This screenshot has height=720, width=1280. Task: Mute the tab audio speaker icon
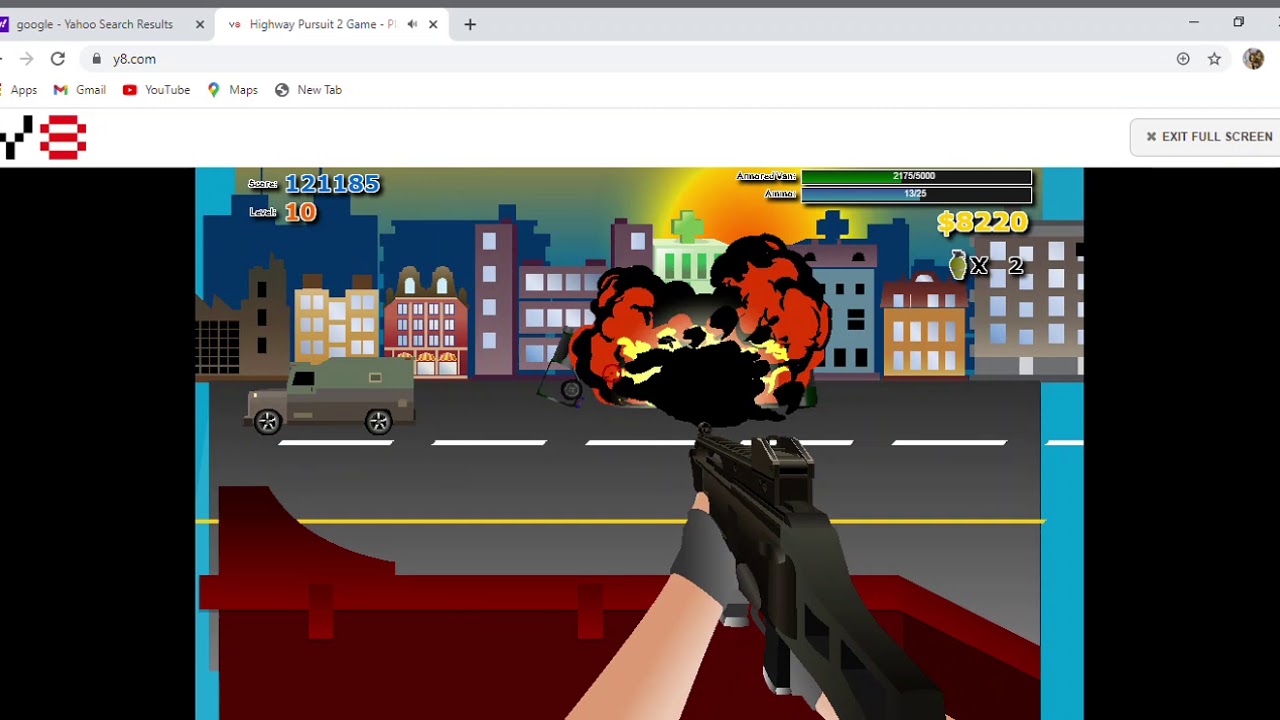(x=411, y=24)
